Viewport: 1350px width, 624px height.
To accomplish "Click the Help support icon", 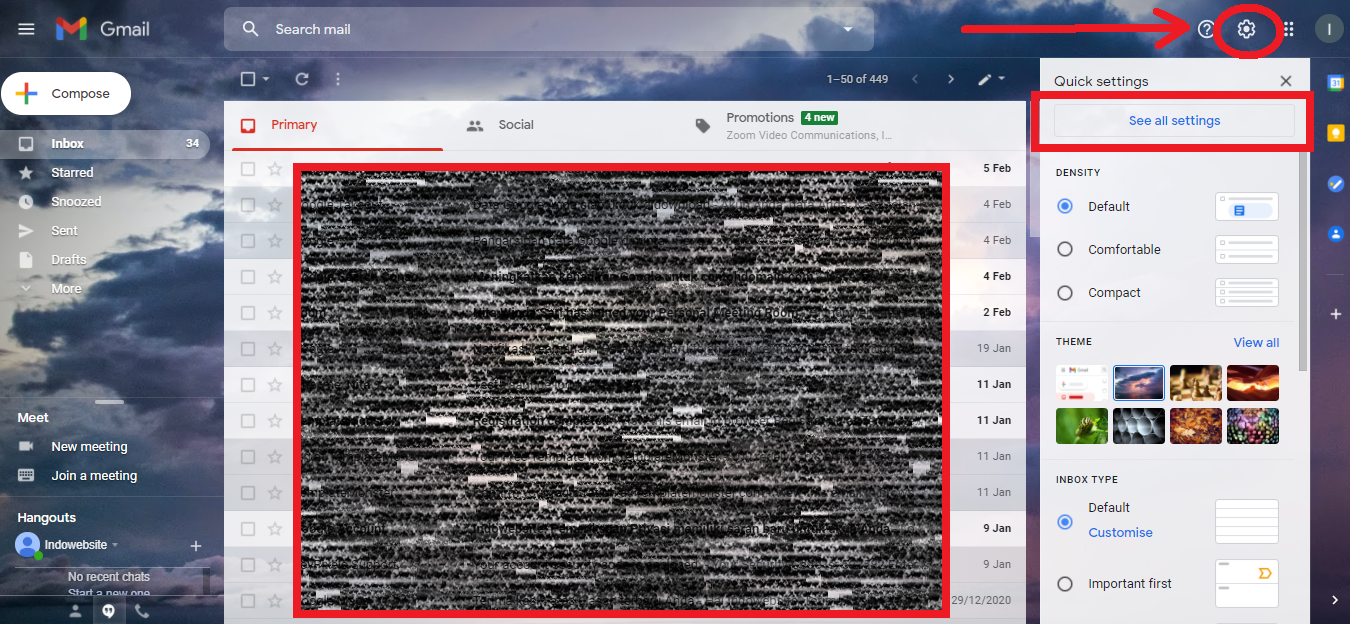I will point(1207,30).
